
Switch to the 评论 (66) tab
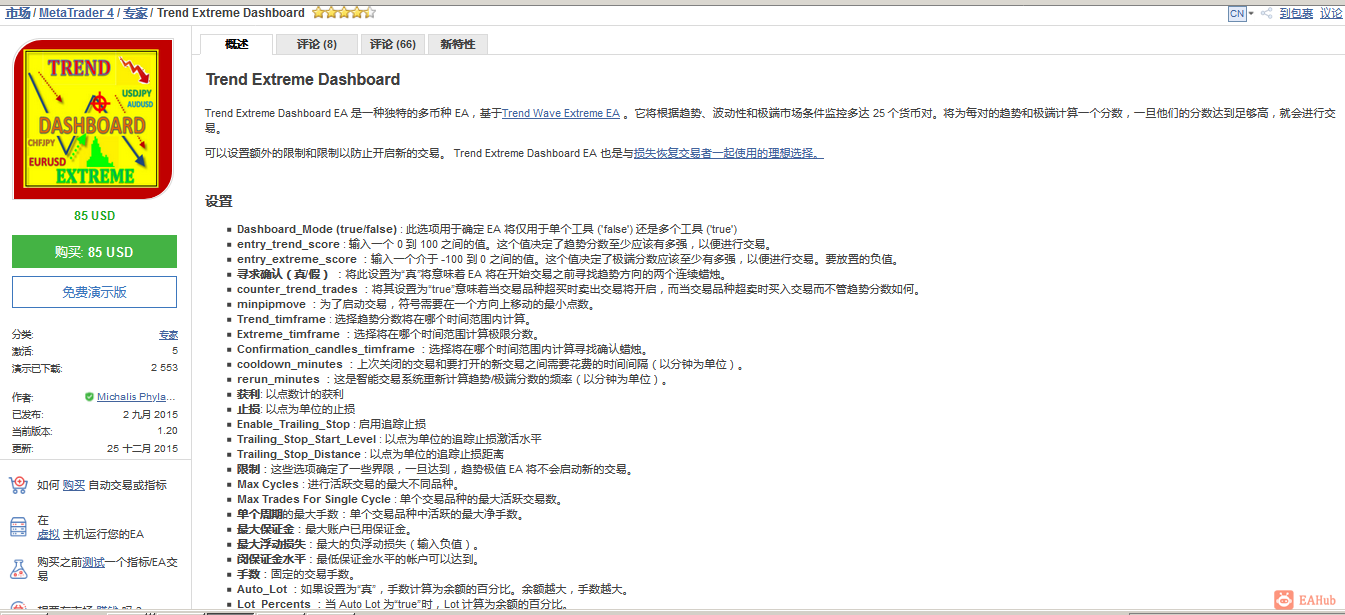tap(392, 44)
